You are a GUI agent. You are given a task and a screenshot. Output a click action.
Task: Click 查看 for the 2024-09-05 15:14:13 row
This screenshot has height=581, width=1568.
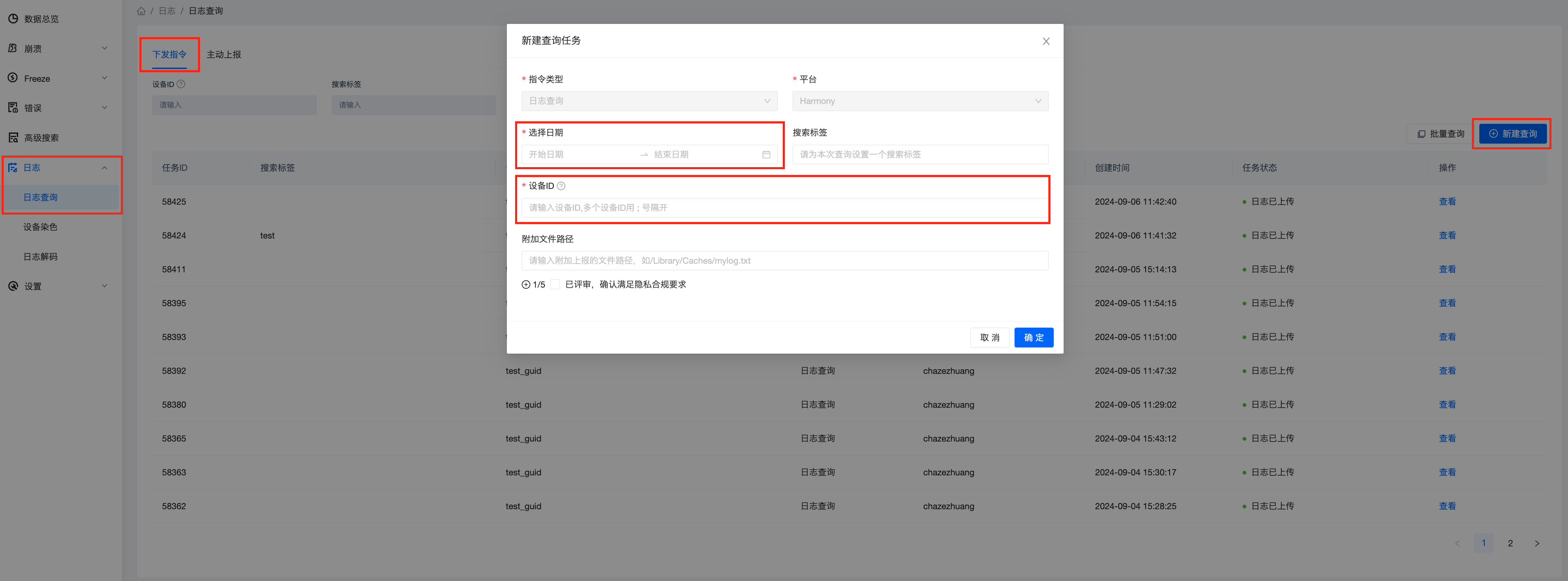click(1447, 269)
